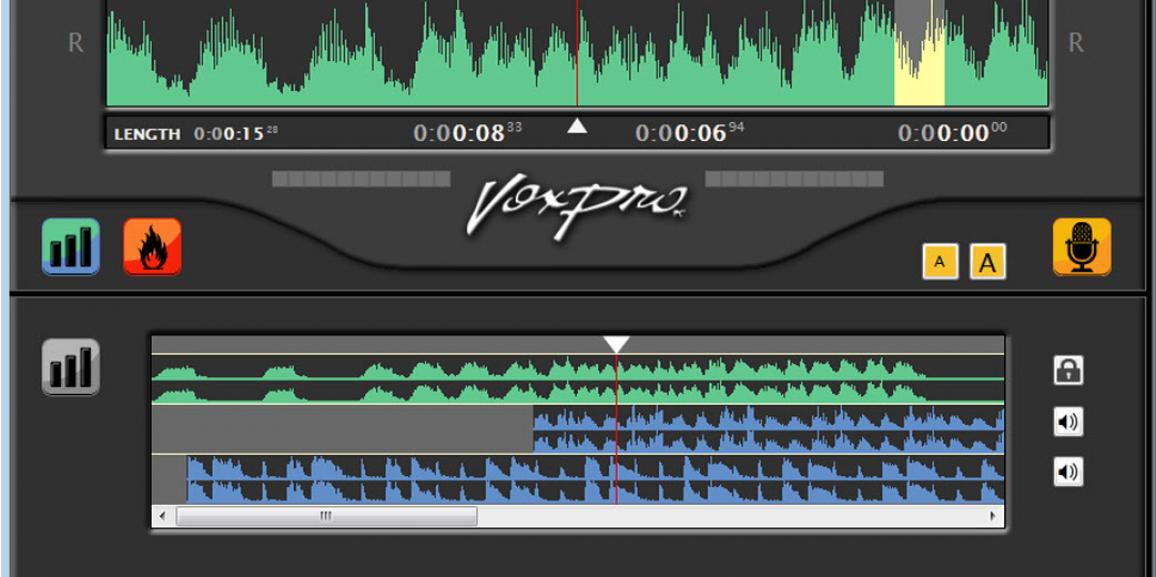Click the white triangle cursor marker under waveform
1156x577 pixels.
pyautogui.click(x=577, y=127)
